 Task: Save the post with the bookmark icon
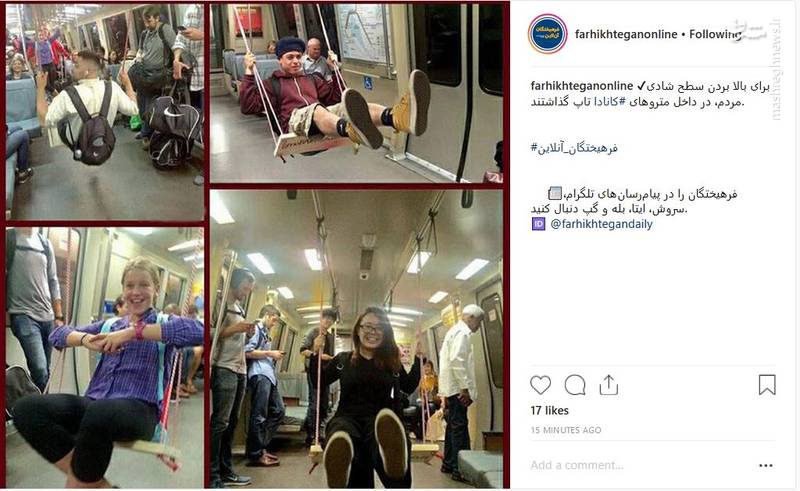click(767, 385)
